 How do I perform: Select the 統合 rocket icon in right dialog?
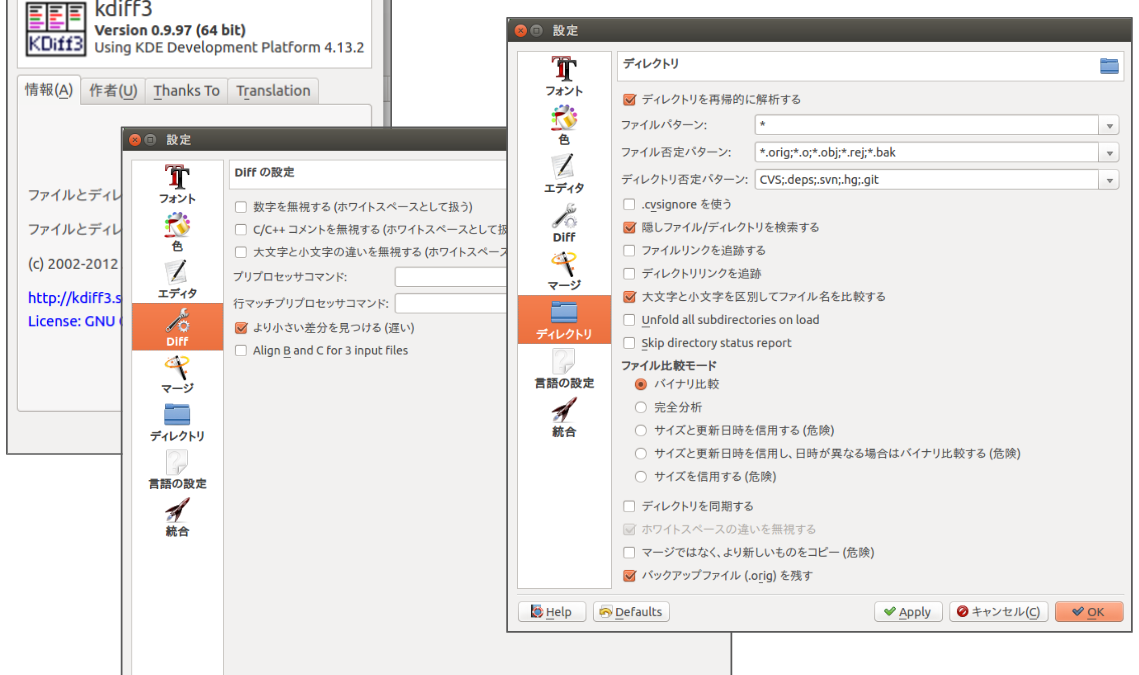564,416
